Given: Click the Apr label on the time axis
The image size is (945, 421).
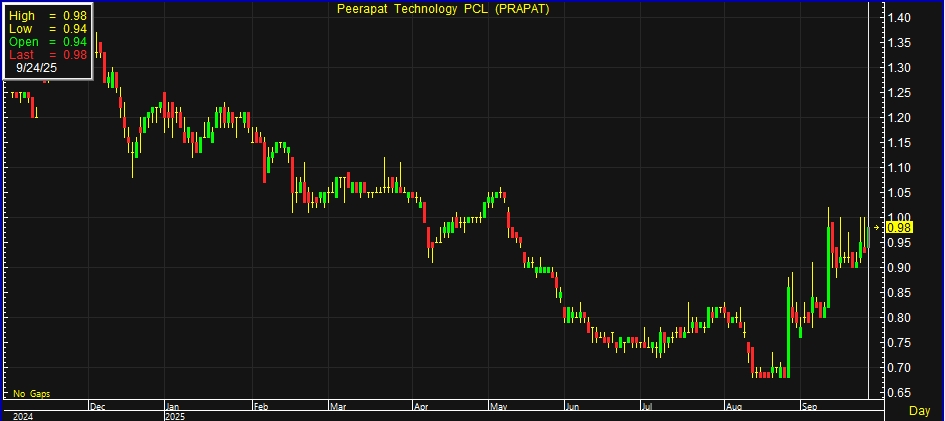Looking at the screenshot, I should click(421, 407).
